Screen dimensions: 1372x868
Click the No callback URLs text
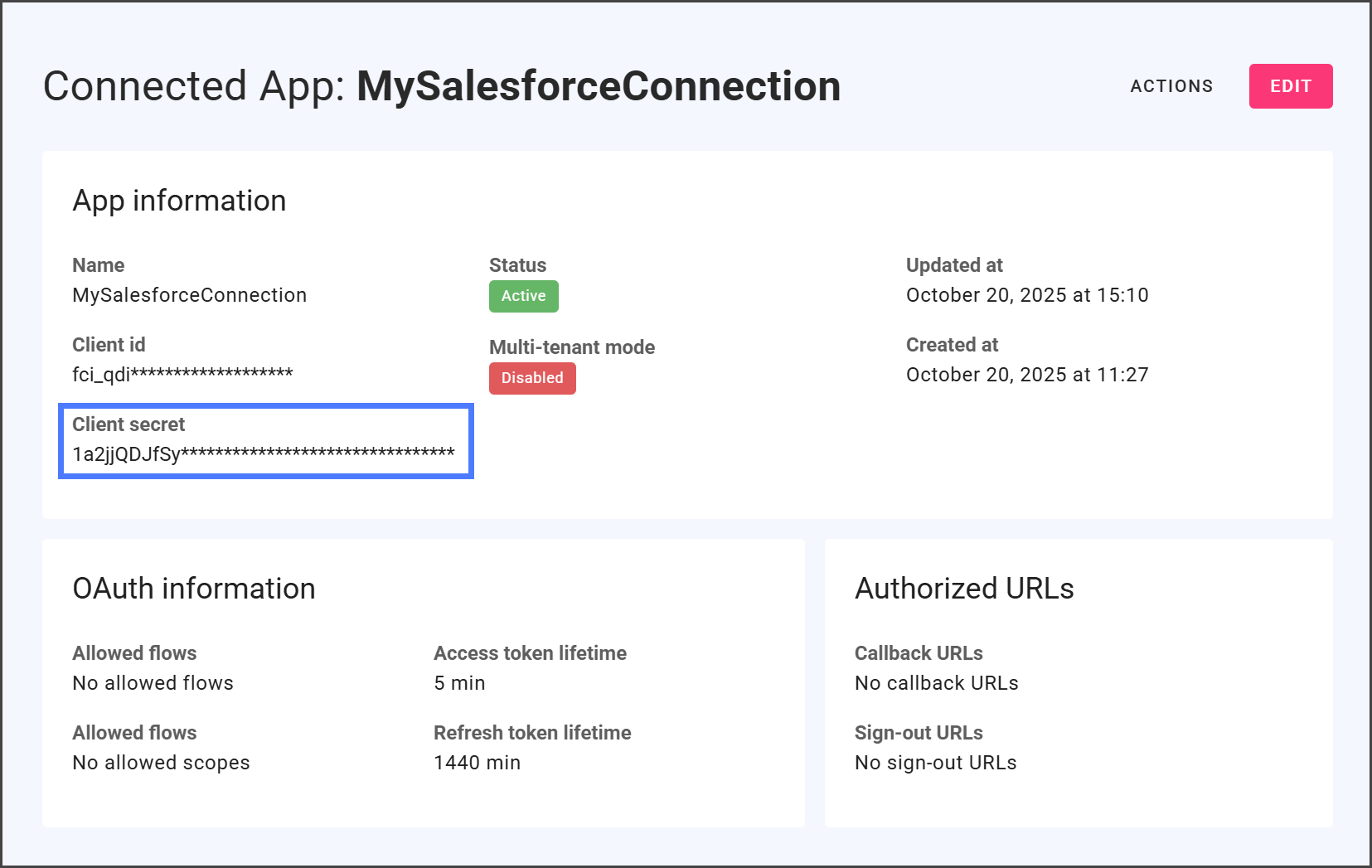[936, 683]
